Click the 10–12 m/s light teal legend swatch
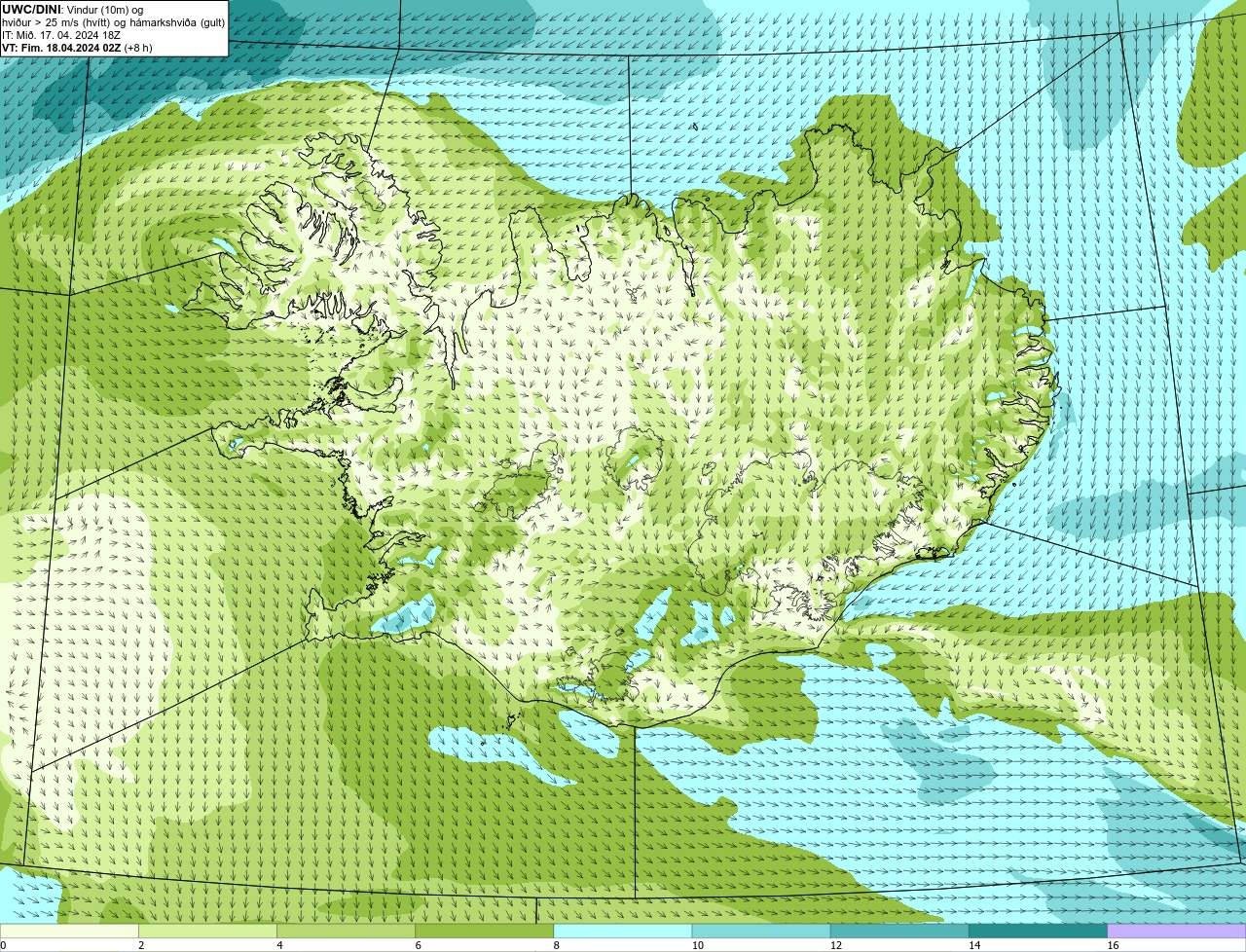Viewport: 1246px width, 952px height. point(761,931)
